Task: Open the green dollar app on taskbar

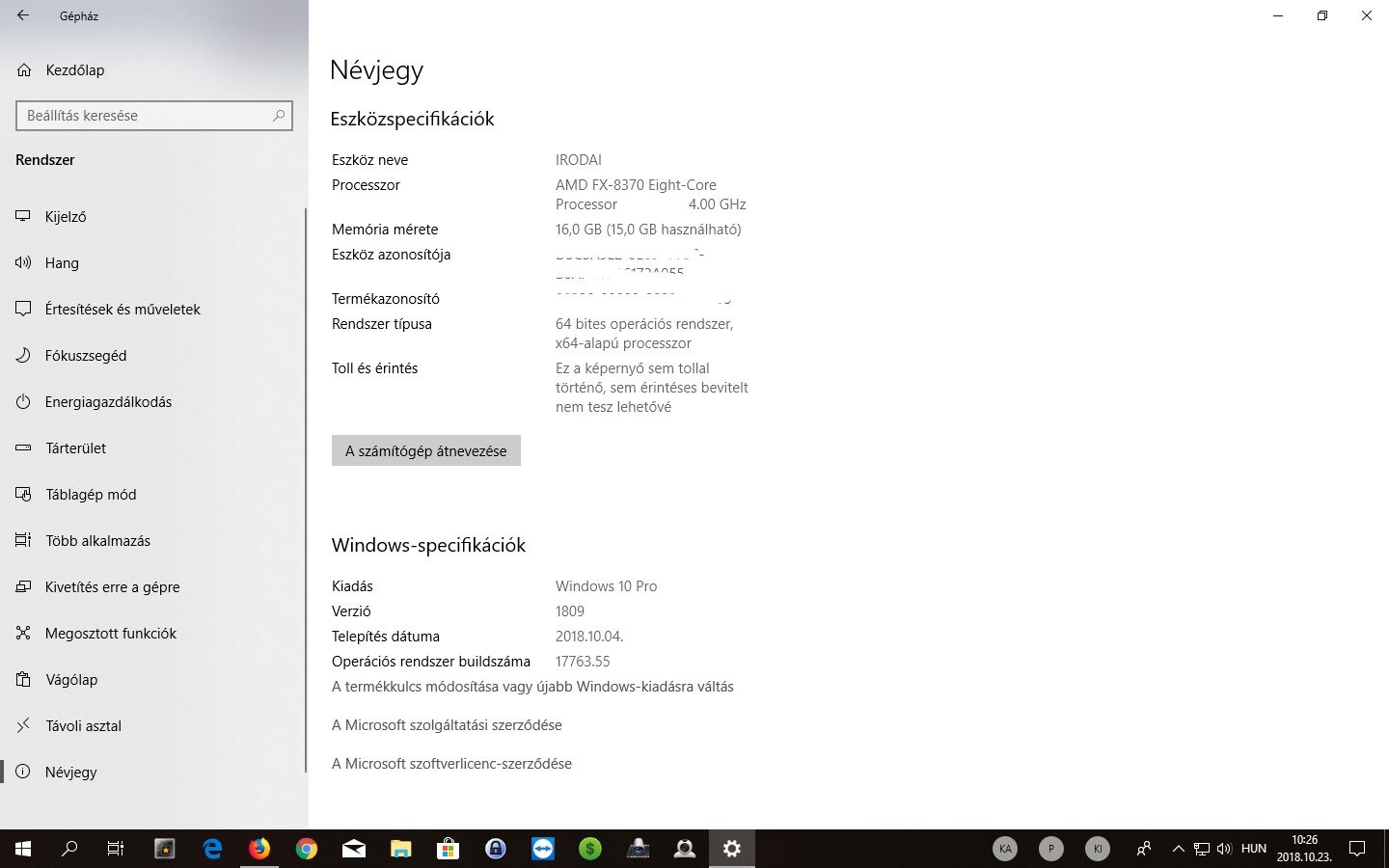Action: [590, 849]
